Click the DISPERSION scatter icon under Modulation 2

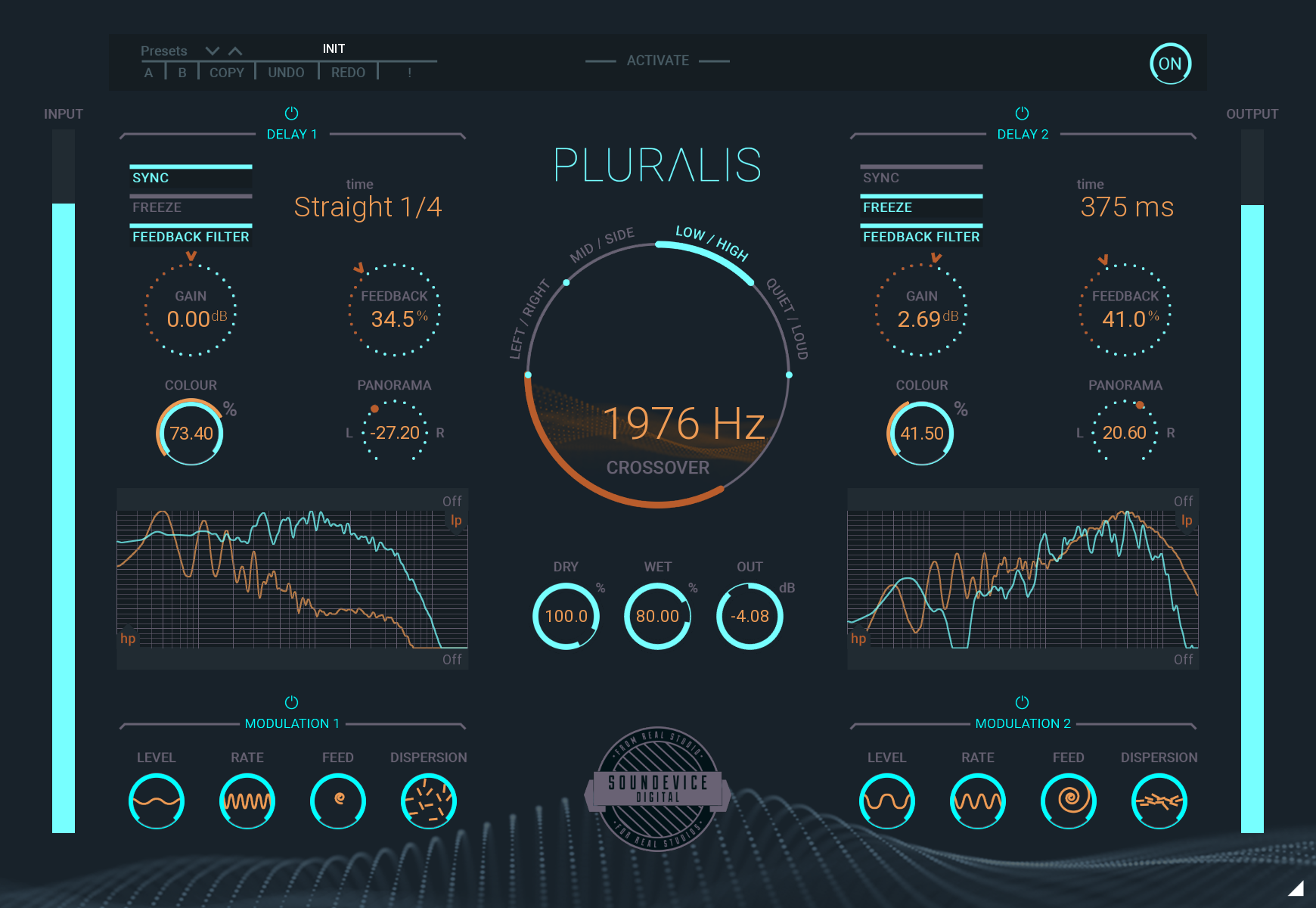pos(1159,801)
